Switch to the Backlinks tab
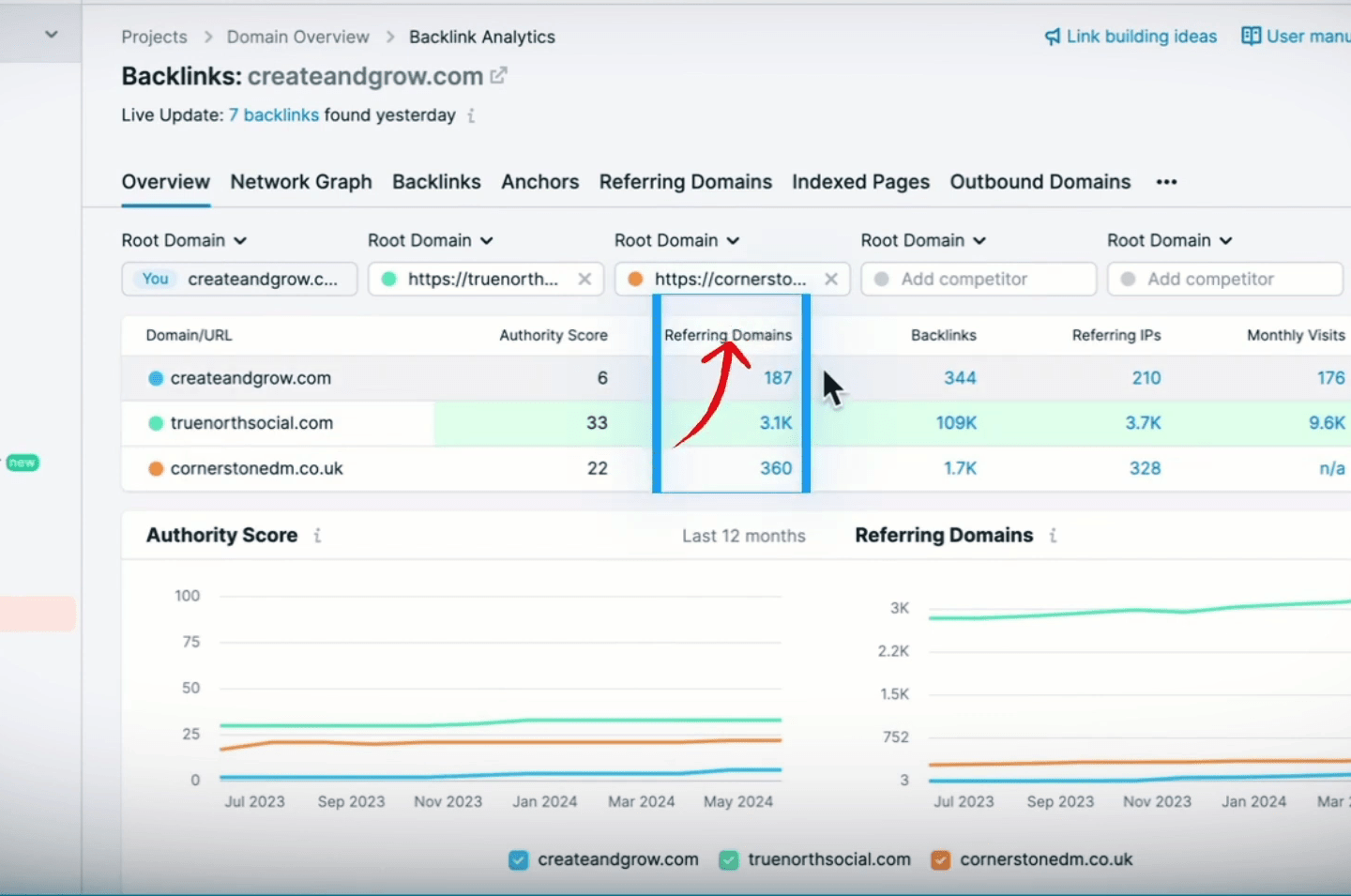1351x896 pixels. pyautogui.click(x=436, y=182)
